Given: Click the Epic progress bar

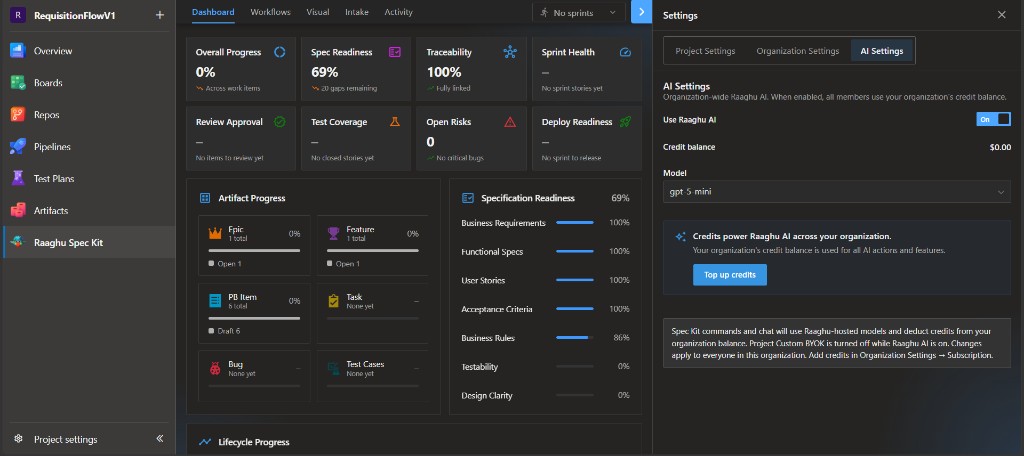Looking at the screenshot, I should [254, 250].
